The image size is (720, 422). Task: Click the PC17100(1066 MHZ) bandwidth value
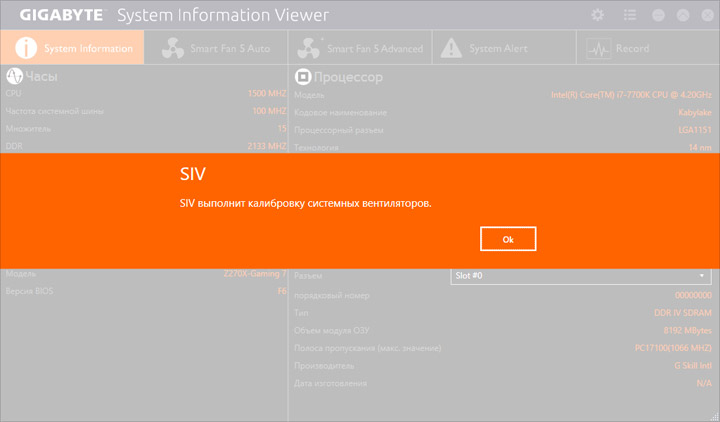(673, 348)
